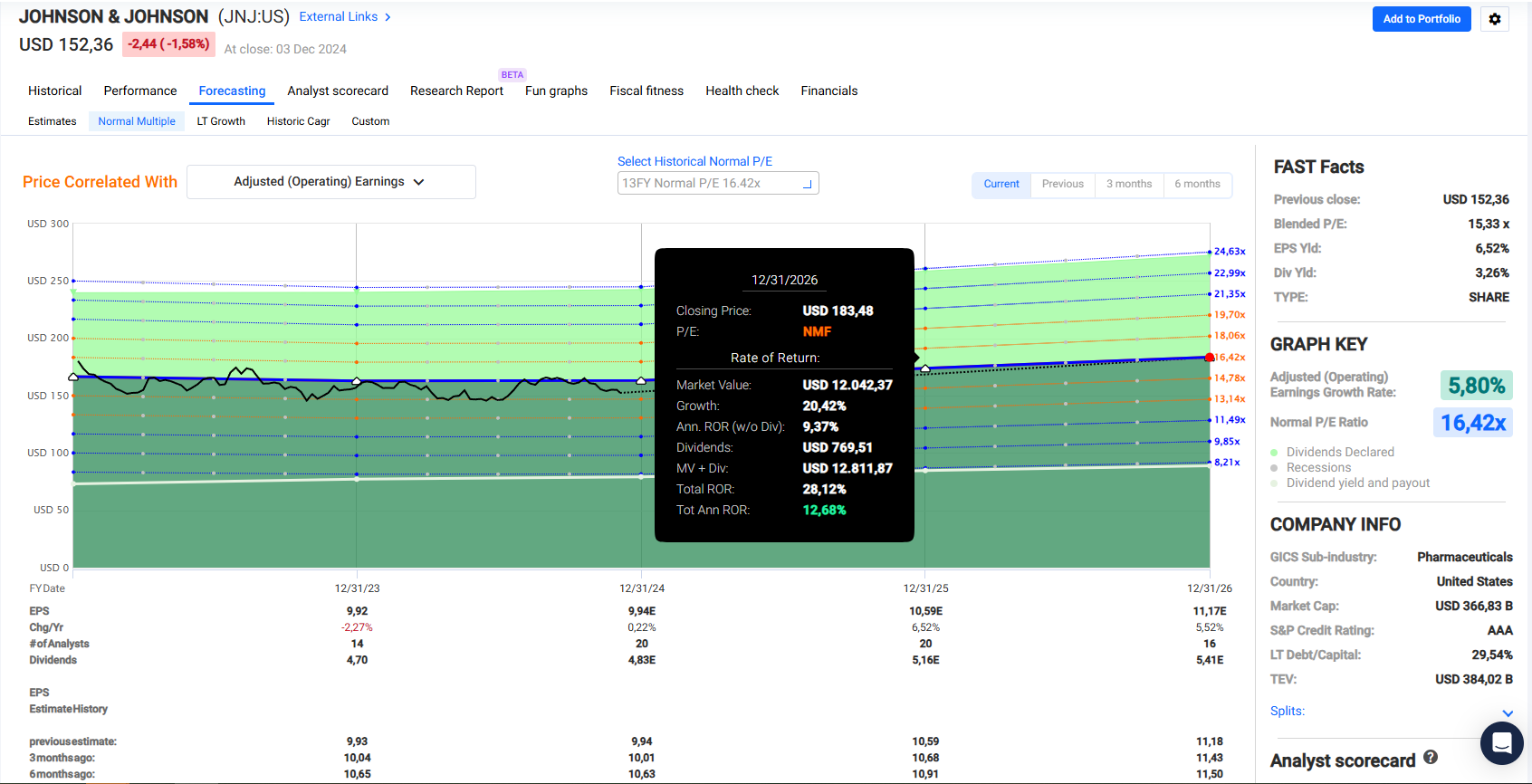Open the External Links link
The height and width of the screenshot is (784, 1532).
pos(338,17)
